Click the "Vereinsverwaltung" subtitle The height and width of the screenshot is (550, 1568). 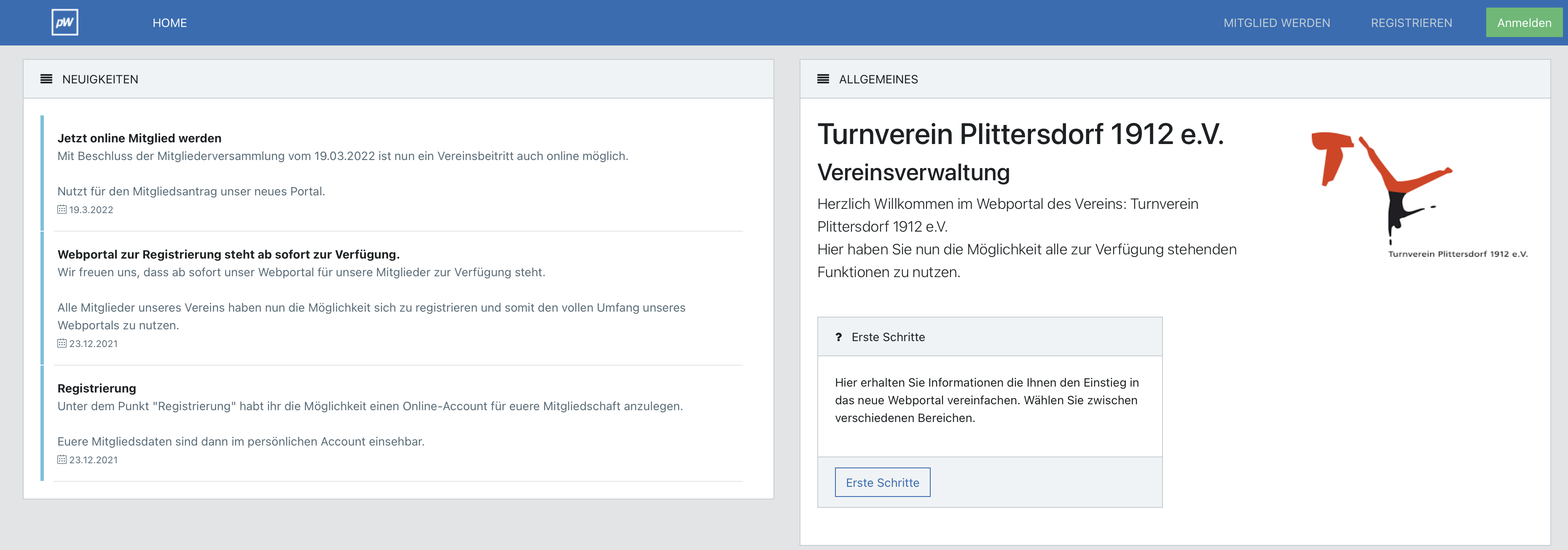(x=913, y=173)
